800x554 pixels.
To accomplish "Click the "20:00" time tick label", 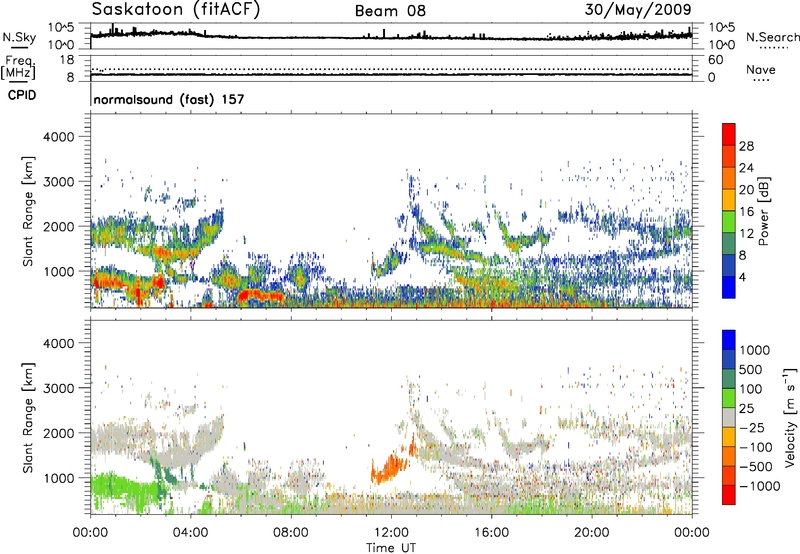I will 591,533.
